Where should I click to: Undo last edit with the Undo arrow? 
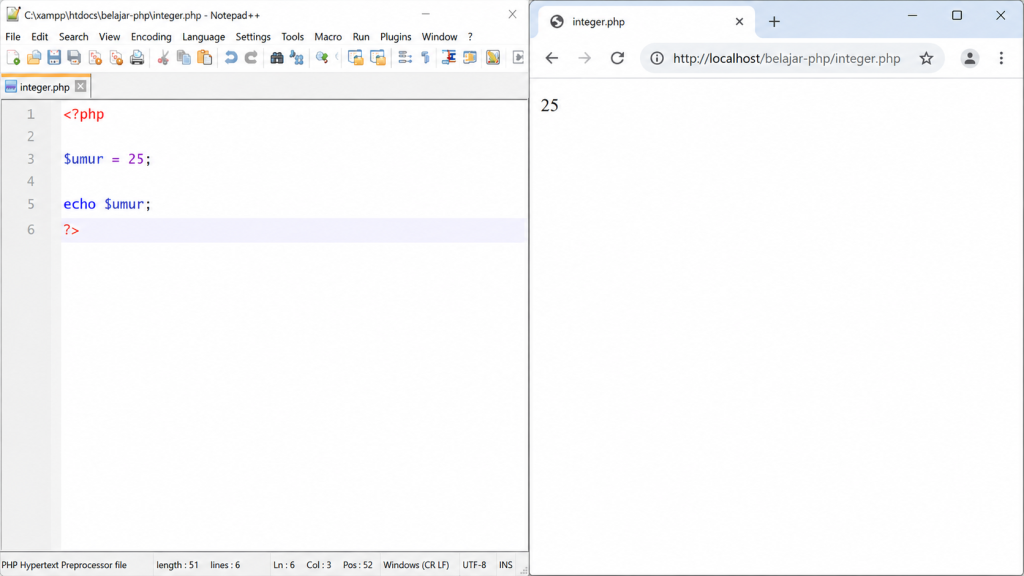[231, 58]
